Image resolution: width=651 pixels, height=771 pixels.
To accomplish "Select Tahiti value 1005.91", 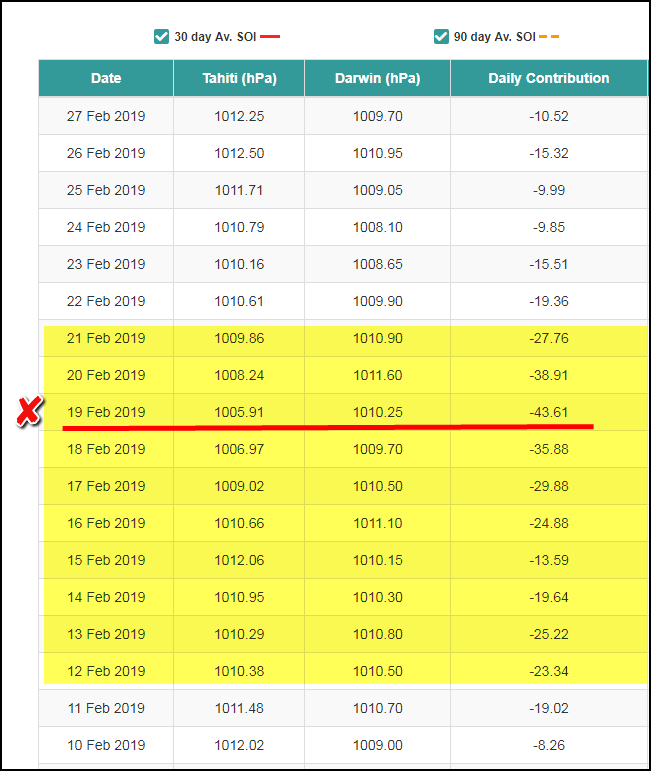I will click(x=239, y=412).
